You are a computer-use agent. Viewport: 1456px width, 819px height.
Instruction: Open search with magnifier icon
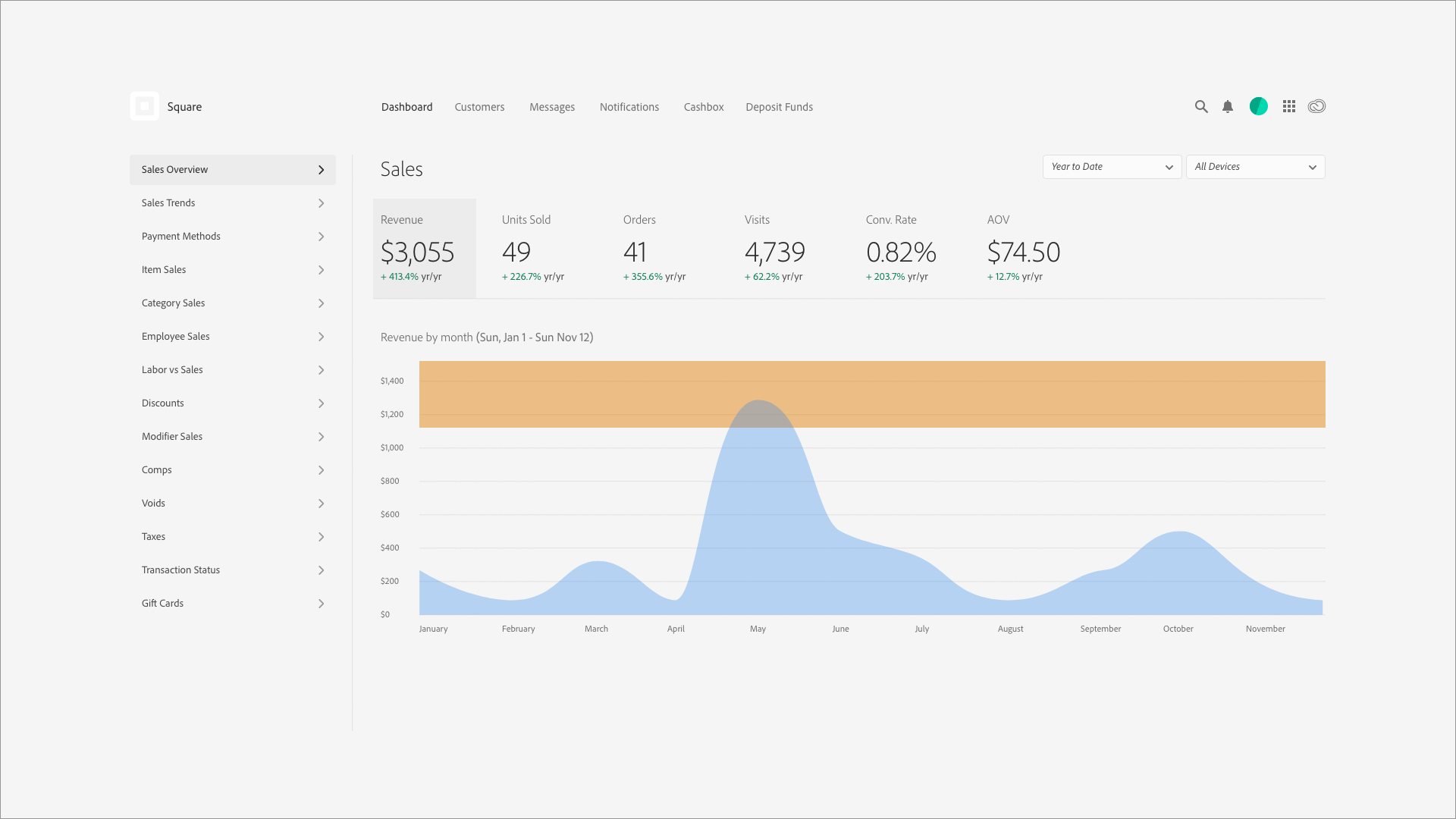pyautogui.click(x=1201, y=107)
